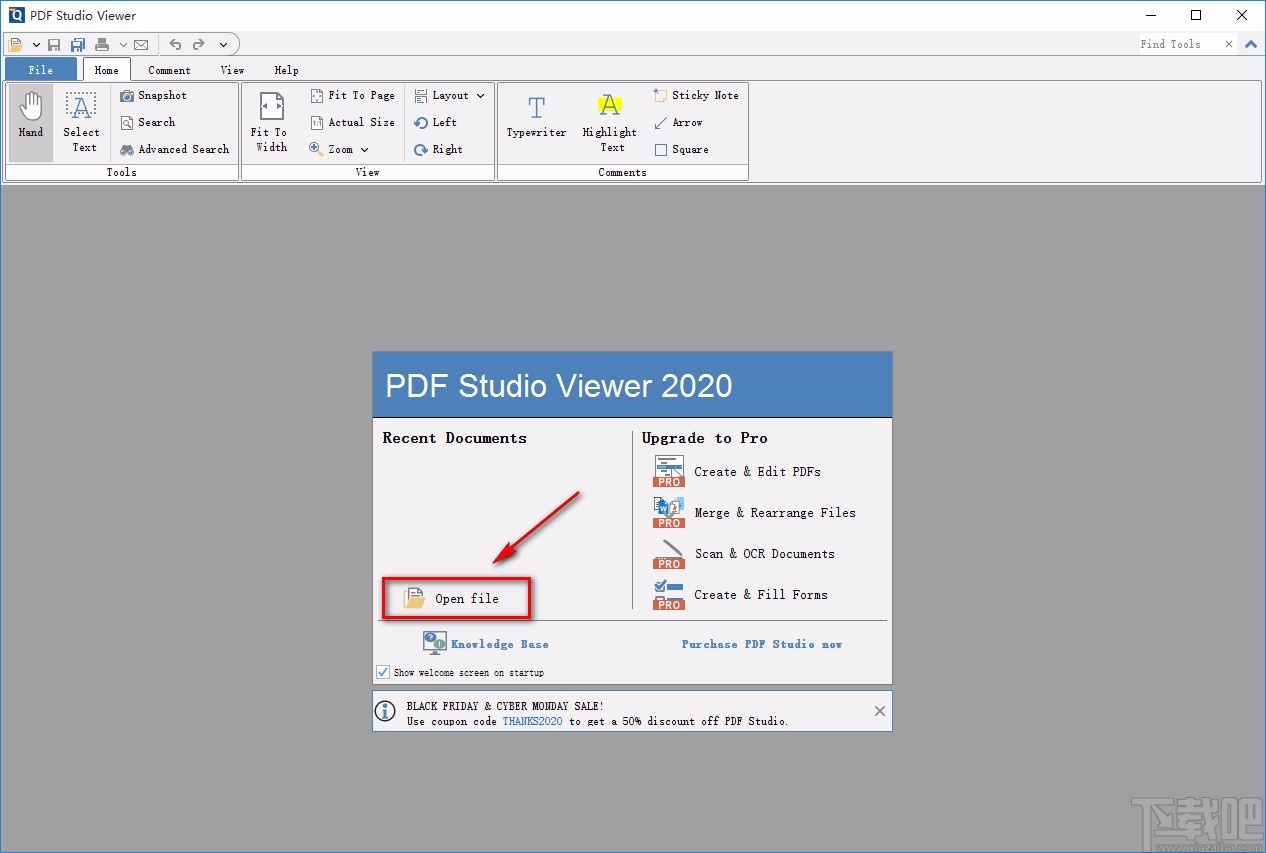The width and height of the screenshot is (1266, 853).
Task: Select the Highlight Text tool
Action: (x=609, y=120)
